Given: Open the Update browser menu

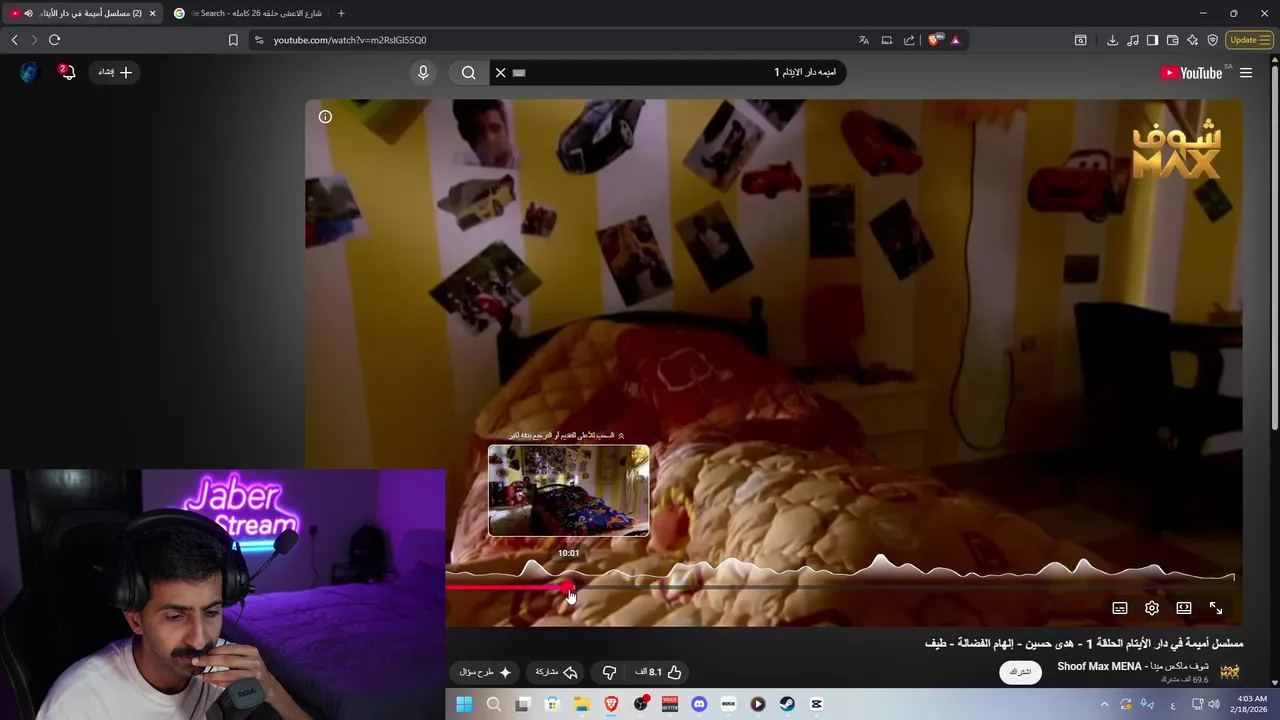Looking at the screenshot, I should click(x=1249, y=40).
